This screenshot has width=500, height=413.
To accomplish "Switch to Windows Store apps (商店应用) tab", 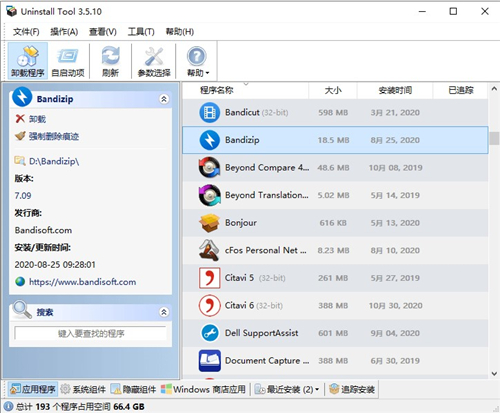I will tap(203, 389).
